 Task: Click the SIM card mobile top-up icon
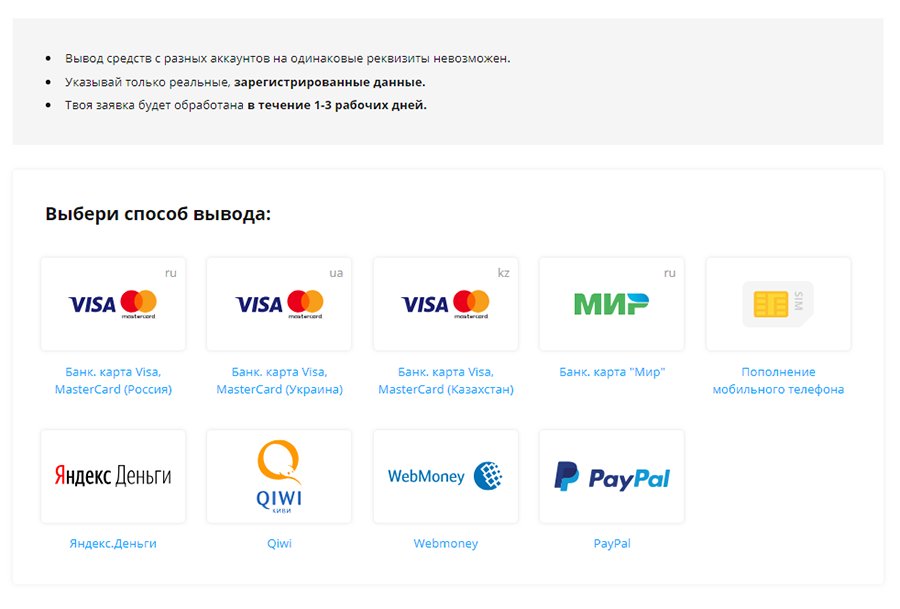(x=778, y=304)
